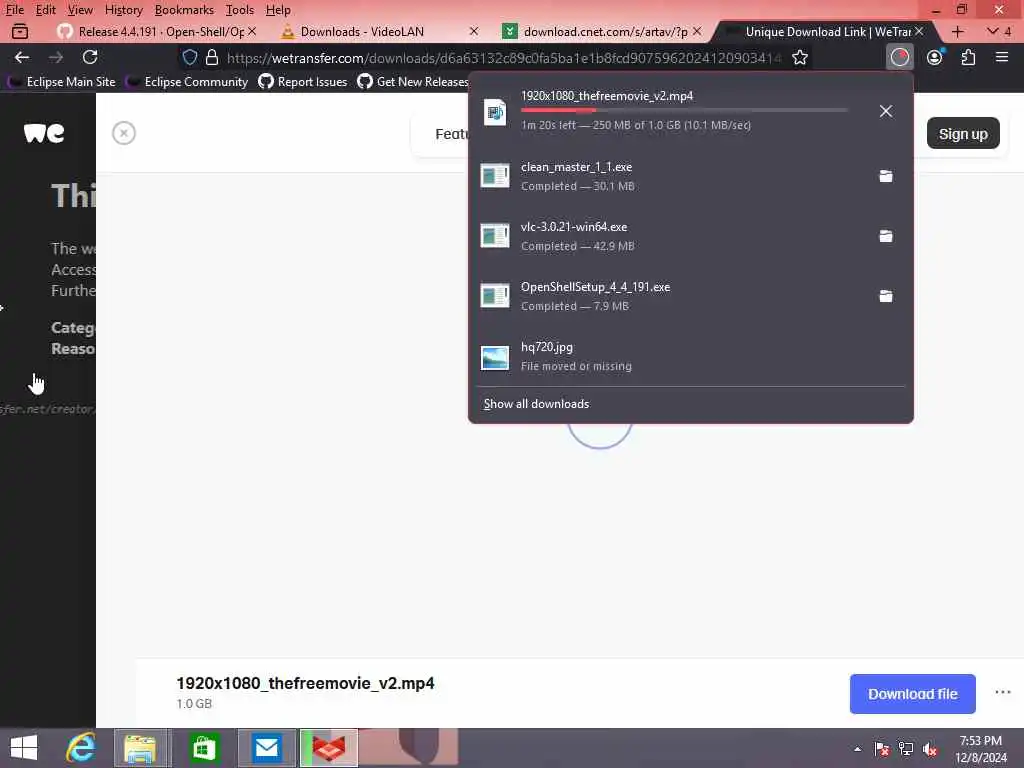Open Firefox View icon beside tabs
The image size is (1024, 768).
[20, 31]
